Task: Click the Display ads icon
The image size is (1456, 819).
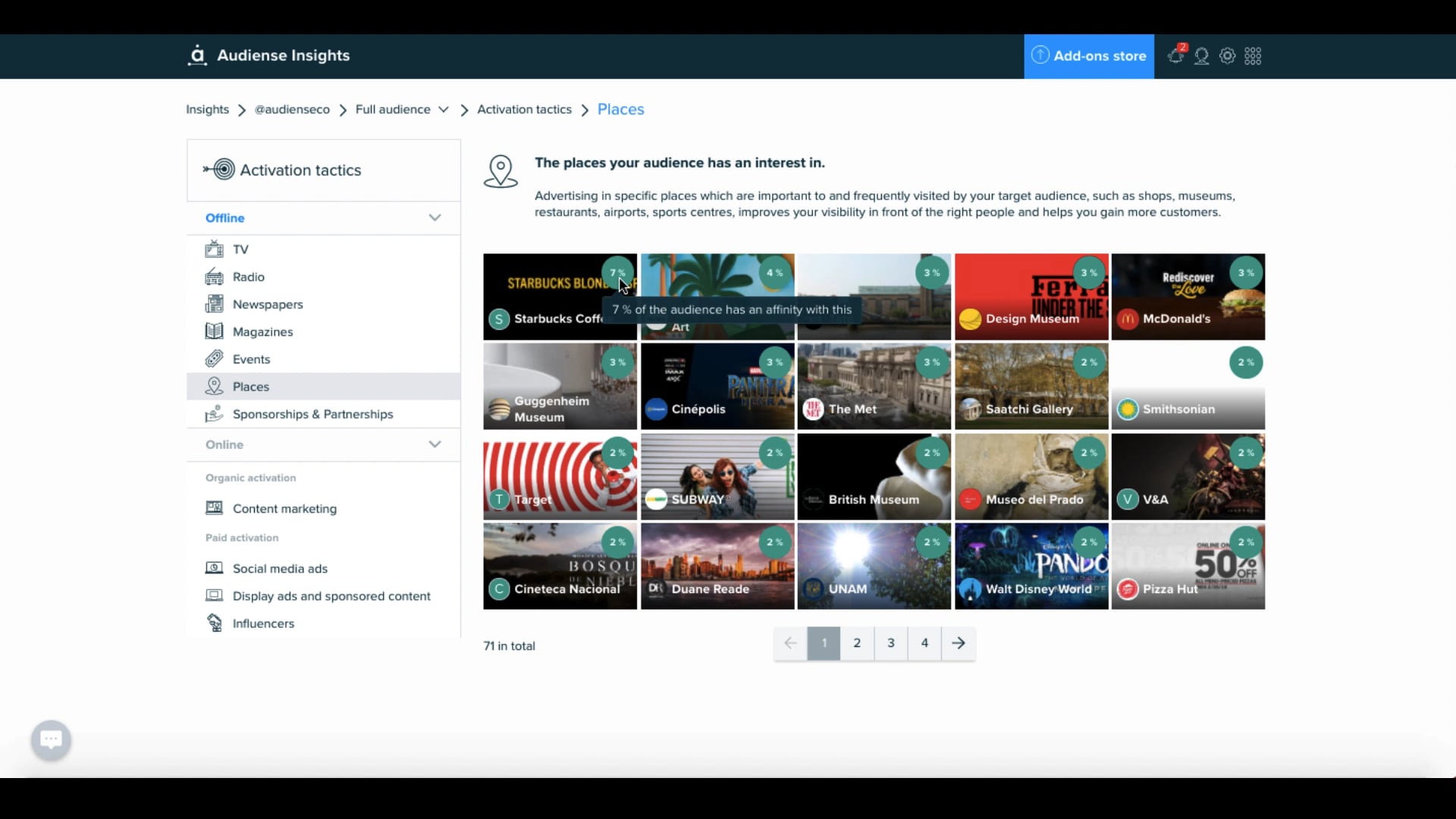Action: tap(215, 595)
